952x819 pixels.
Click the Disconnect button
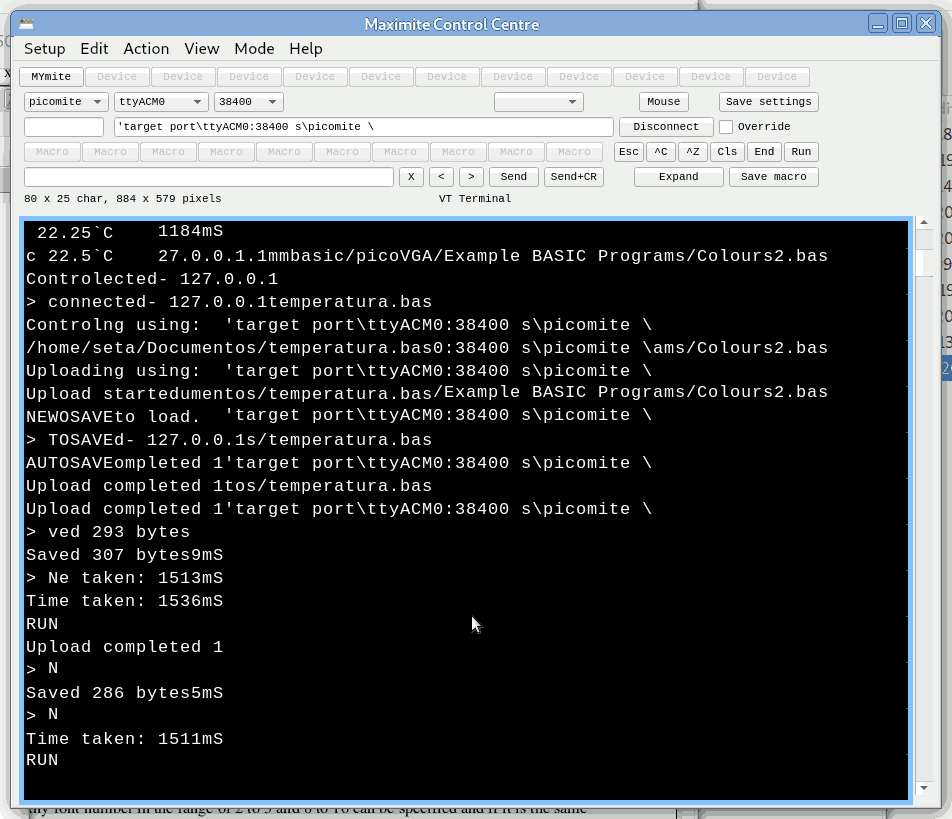coord(665,126)
